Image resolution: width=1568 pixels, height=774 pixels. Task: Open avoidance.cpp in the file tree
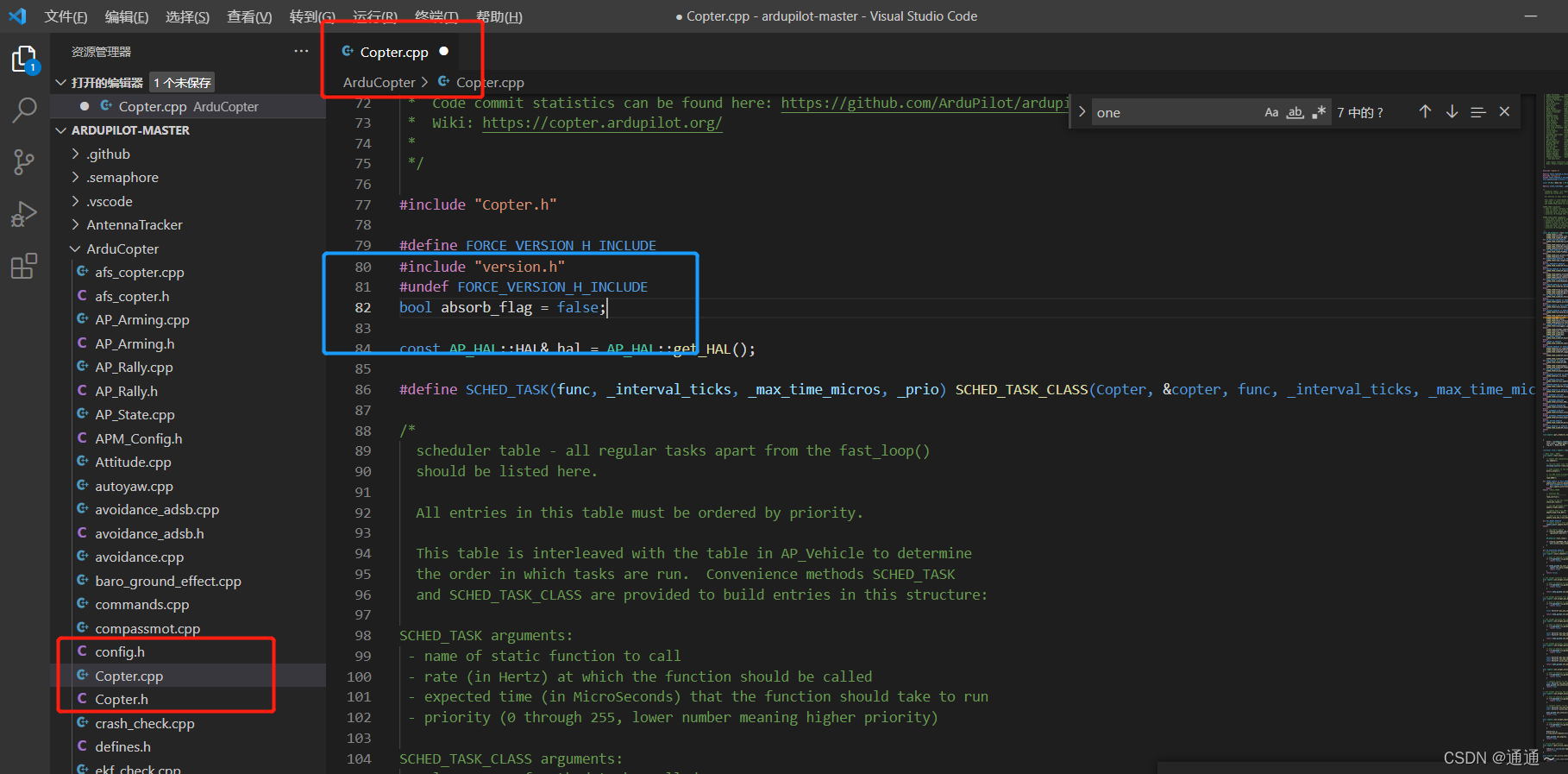(188, 557)
